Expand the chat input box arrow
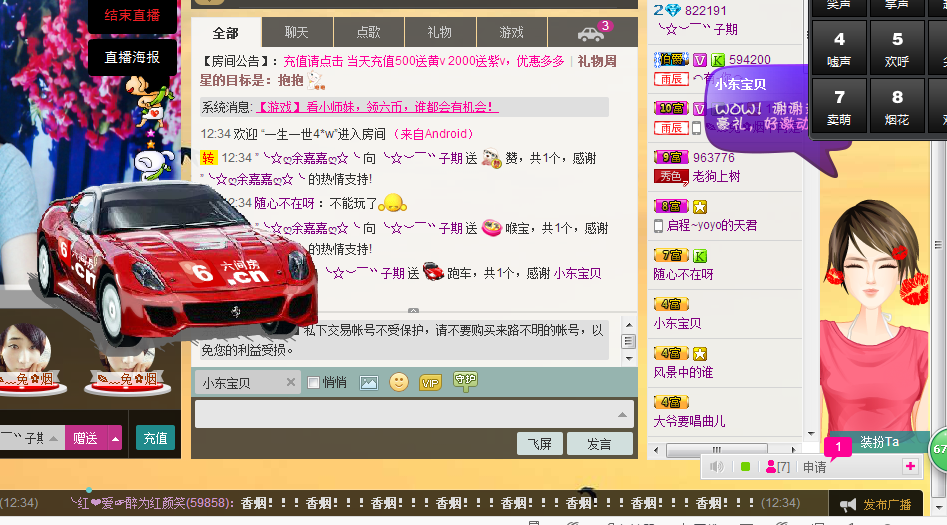The height and width of the screenshot is (525, 947). [622, 414]
